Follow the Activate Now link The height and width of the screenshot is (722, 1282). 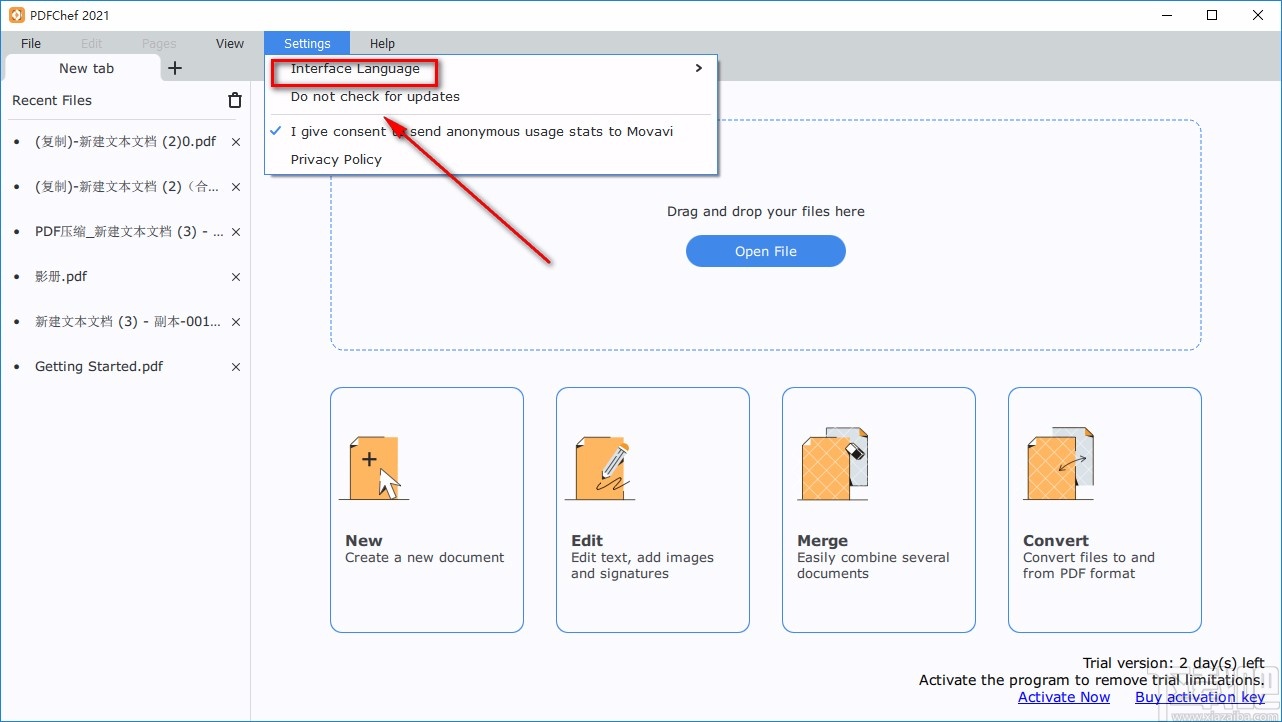[1064, 697]
